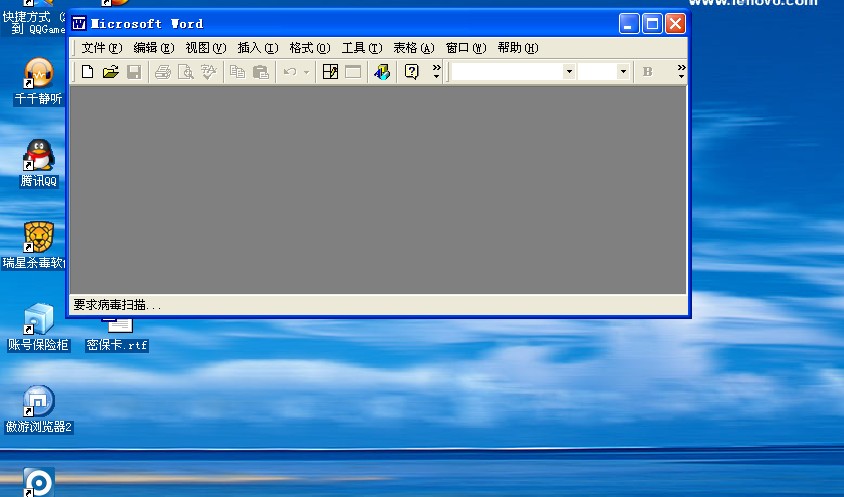Select 千千静听 desktop shortcut
This screenshot has height=497, width=844.
pos(39,82)
